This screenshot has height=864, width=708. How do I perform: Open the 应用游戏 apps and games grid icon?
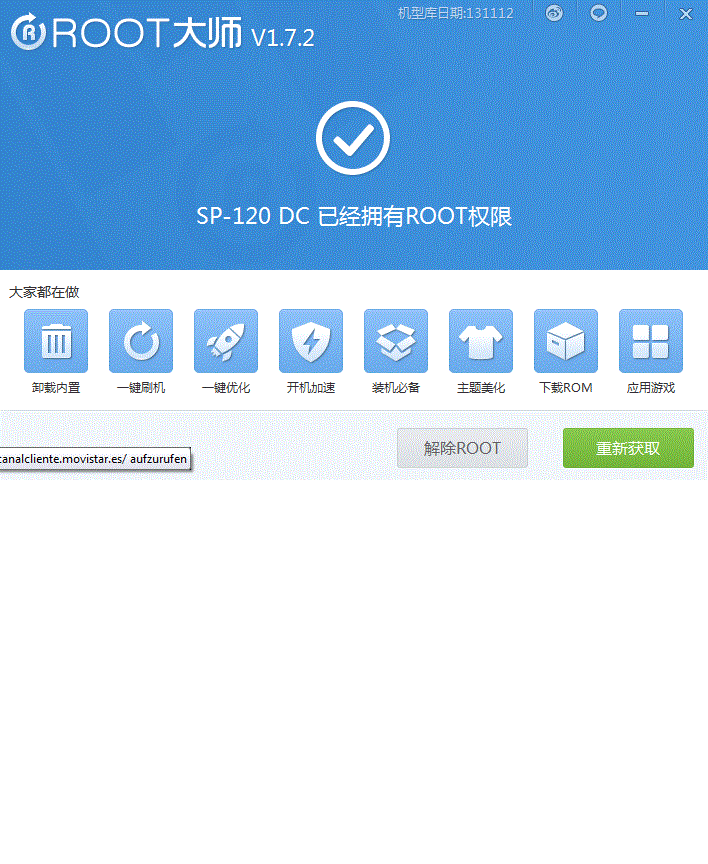coord(651,341)
